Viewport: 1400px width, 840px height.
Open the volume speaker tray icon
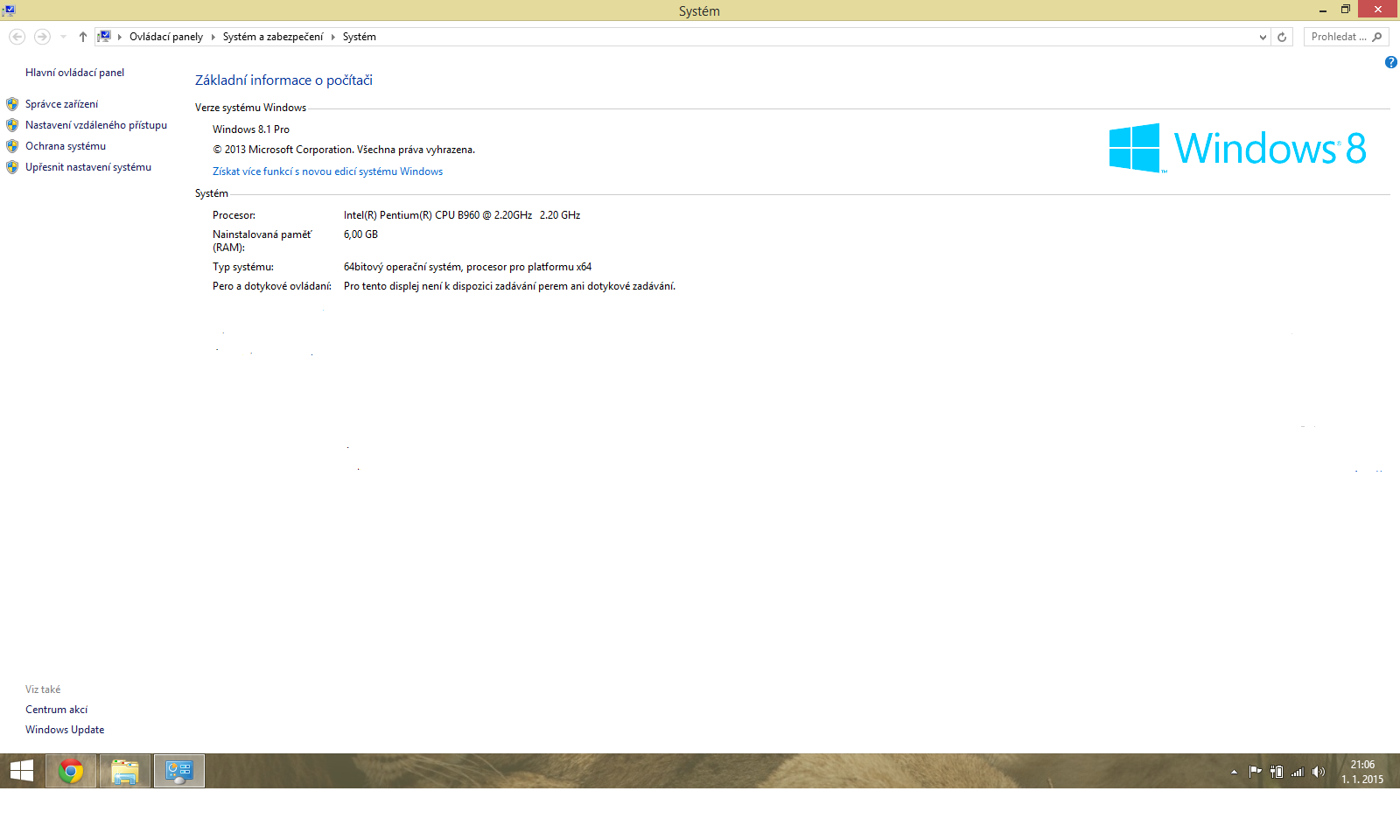click(x=1319, y=772)
